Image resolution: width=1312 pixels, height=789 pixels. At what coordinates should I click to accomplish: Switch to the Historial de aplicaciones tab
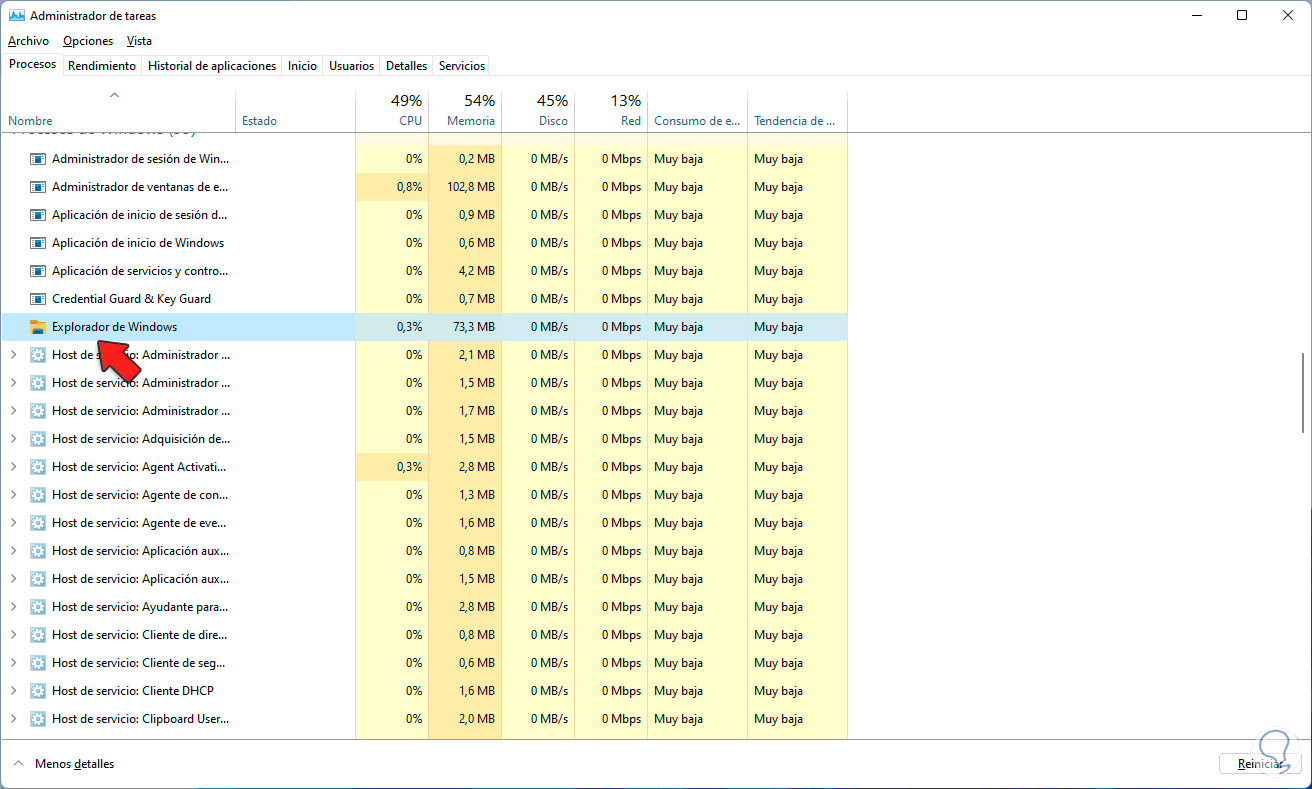[x=212, y=66]
